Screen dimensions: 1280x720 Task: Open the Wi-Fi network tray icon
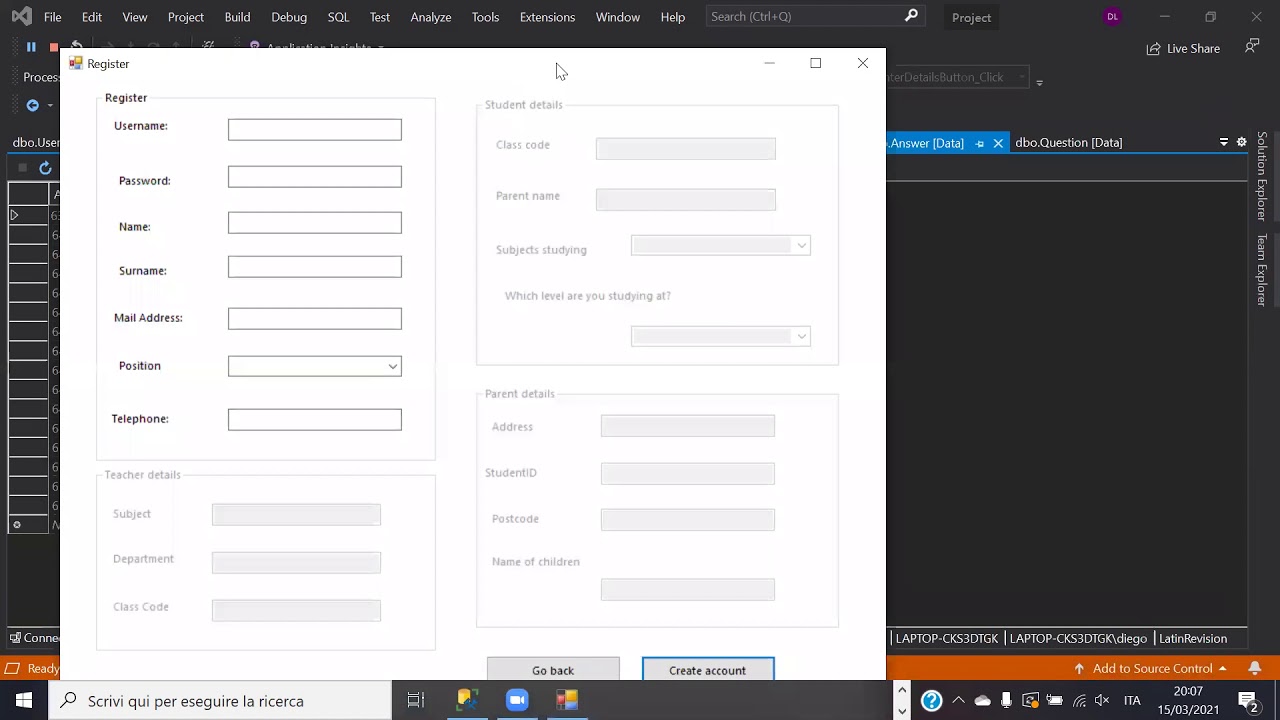coord(1078,701)
